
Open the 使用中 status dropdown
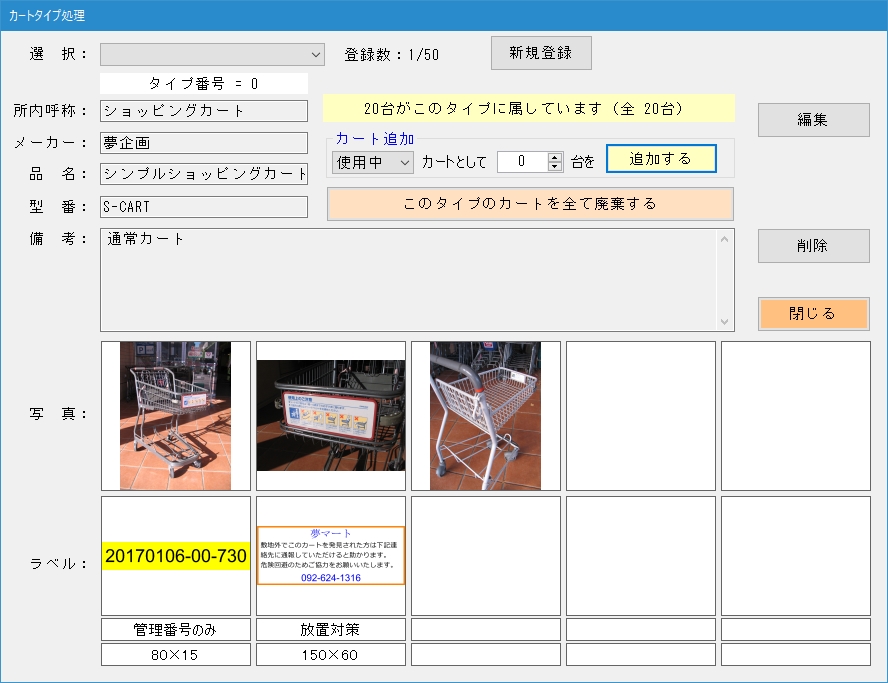(373, 163)
